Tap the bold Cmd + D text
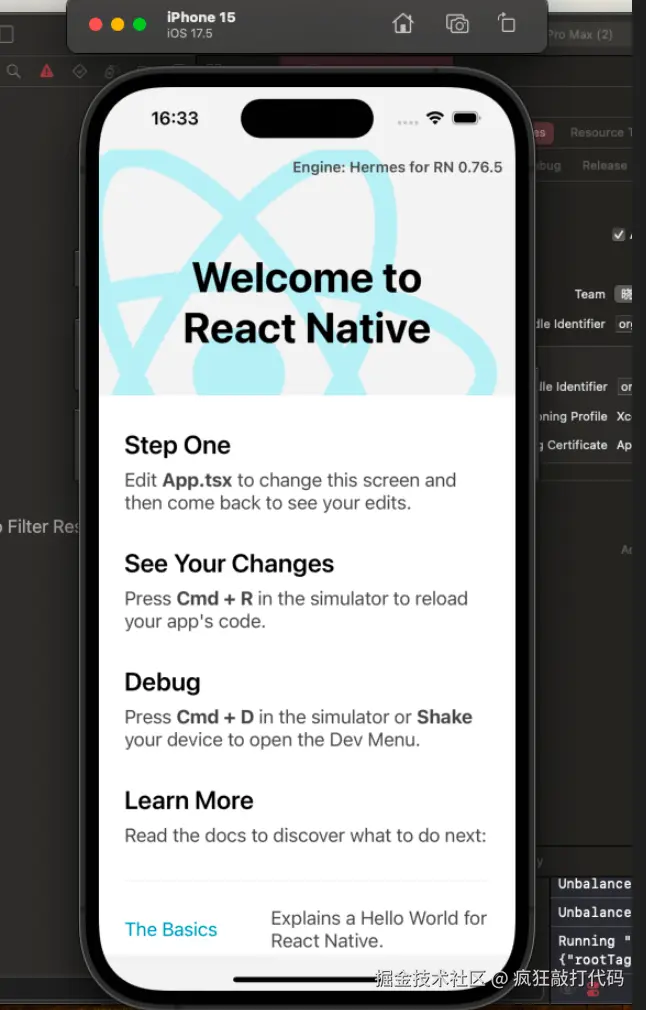 click(x=215, y=717)
